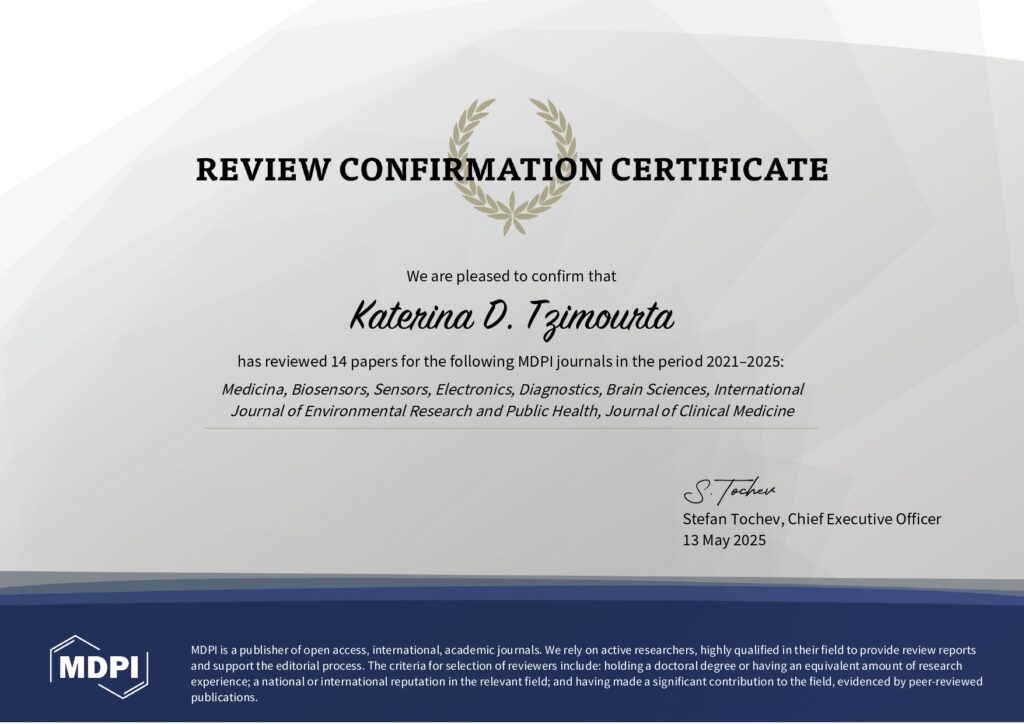Click the date 13 May 2025

point(723,540)
